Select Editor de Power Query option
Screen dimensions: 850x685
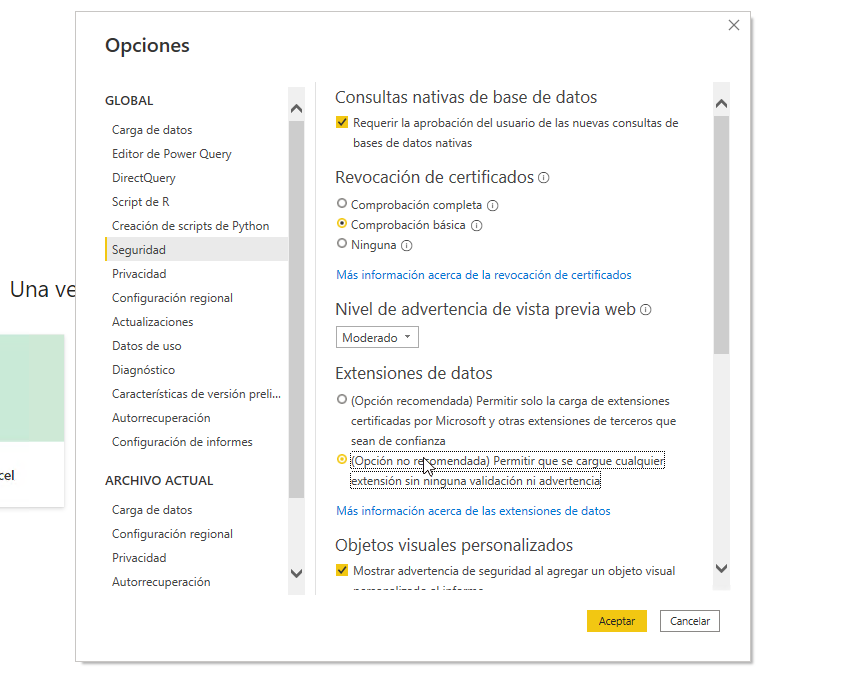click(x=171, y=154)
